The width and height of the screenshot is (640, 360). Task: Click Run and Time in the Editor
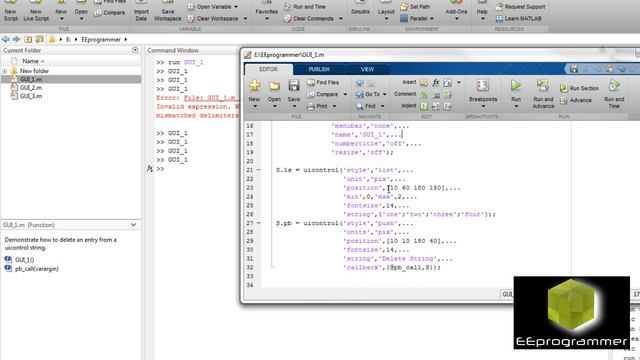coord(614,93)
